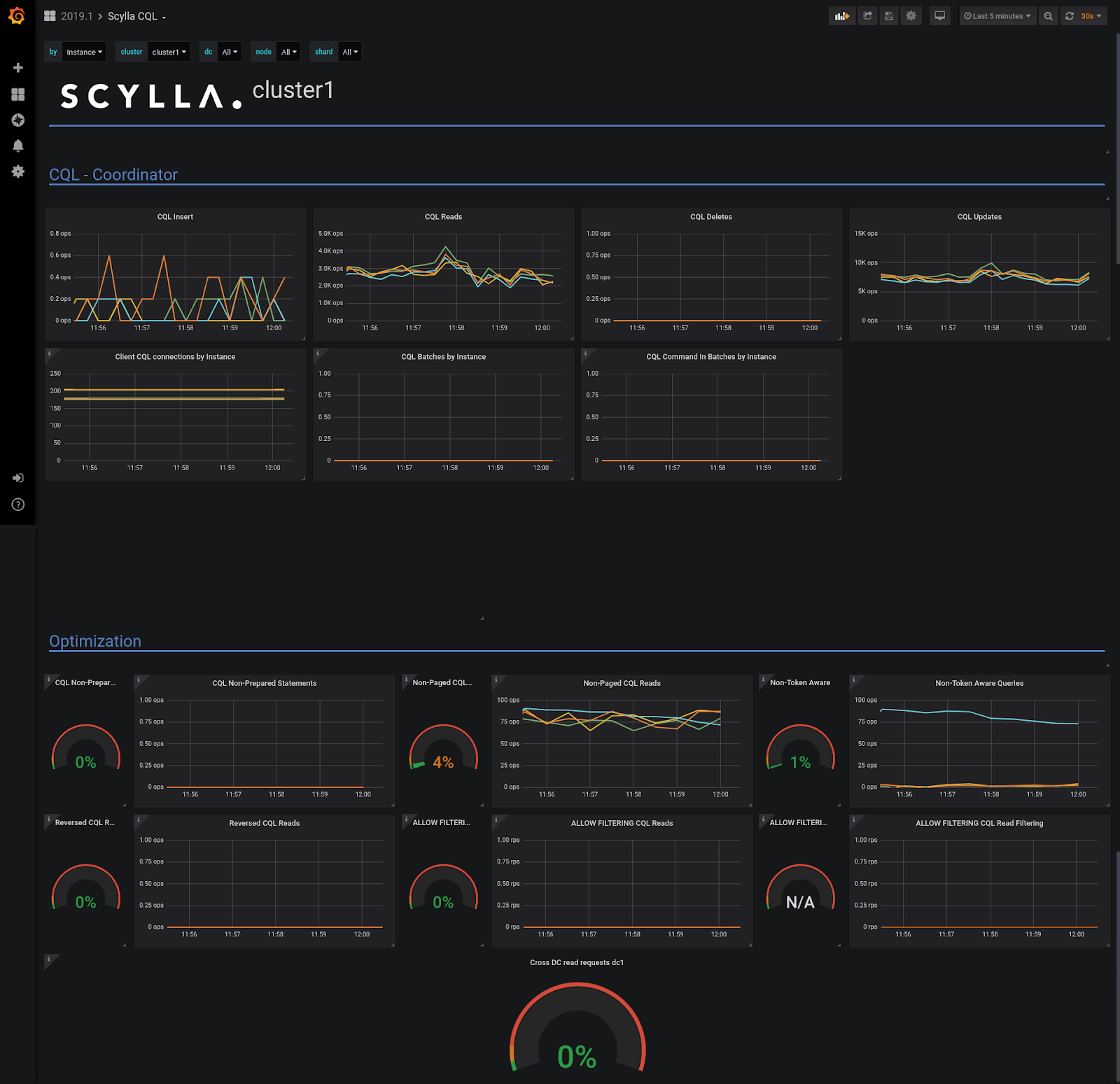
Task: Click info icon on Reversed CQL Reads graph
Action: (x=139, y=819)
